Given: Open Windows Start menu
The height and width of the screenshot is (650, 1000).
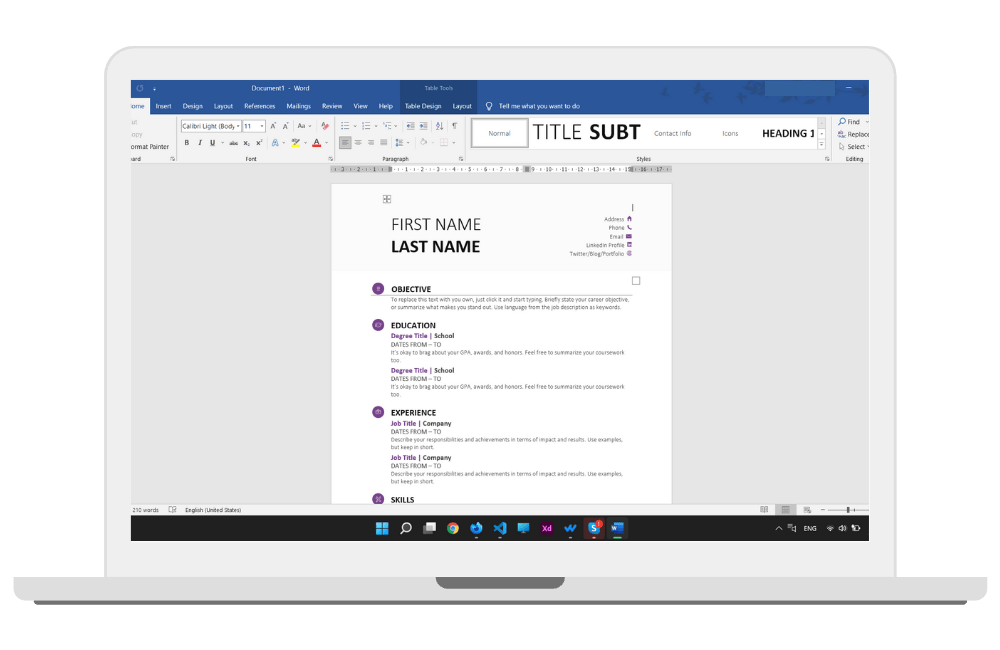Looking at the screenshot, I should [382, 528].
